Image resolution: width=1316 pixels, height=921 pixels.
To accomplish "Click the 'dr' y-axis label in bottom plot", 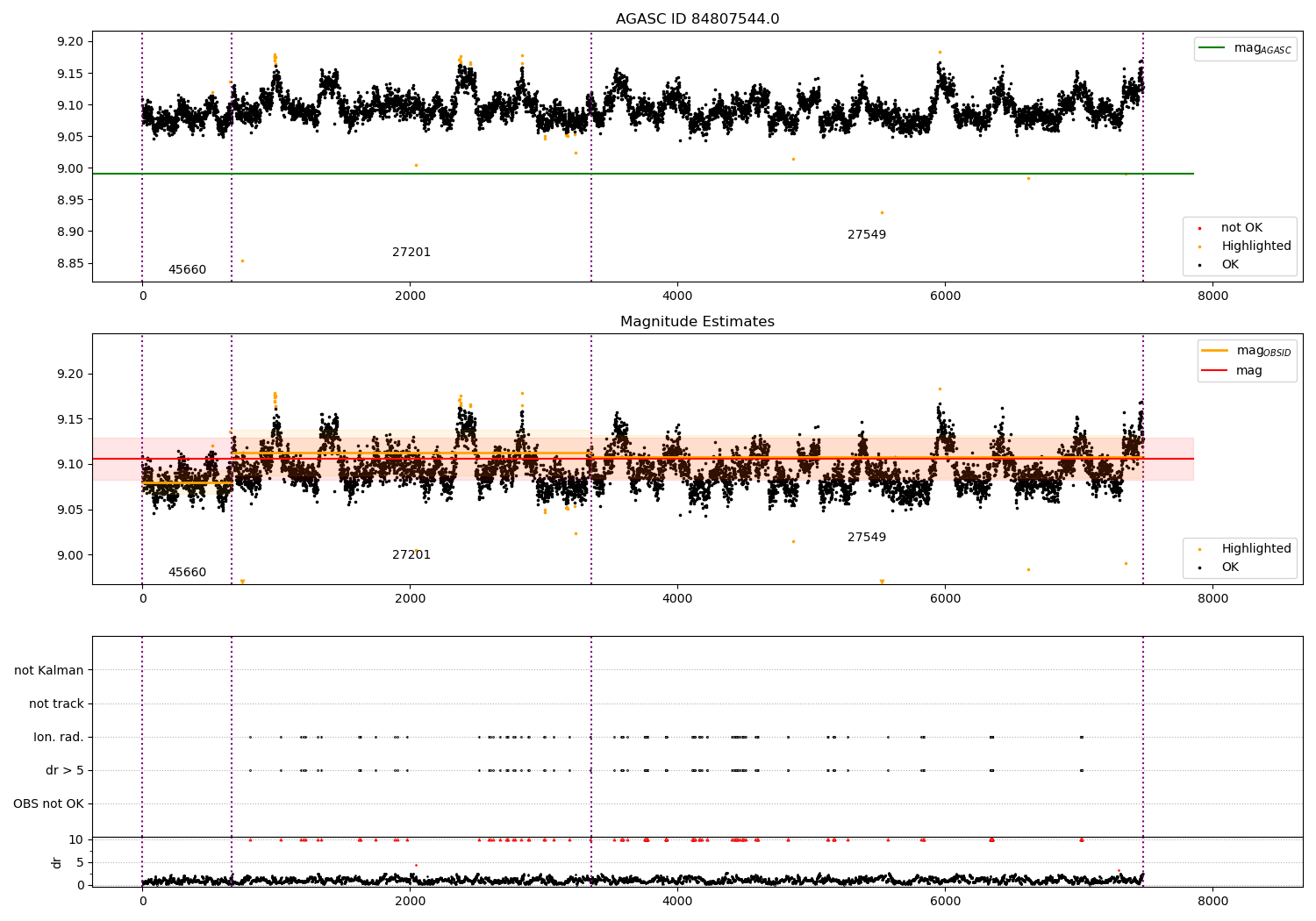I will 57,862.
